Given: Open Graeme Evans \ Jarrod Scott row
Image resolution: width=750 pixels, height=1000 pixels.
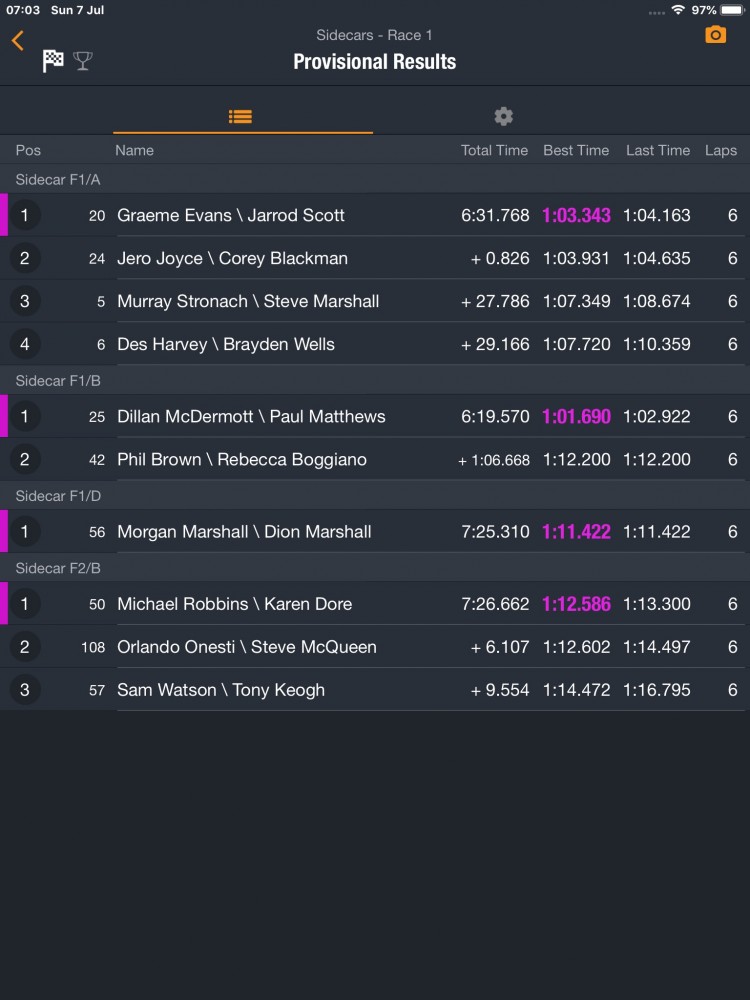Looking at the screenshot, I should (231, 215).
